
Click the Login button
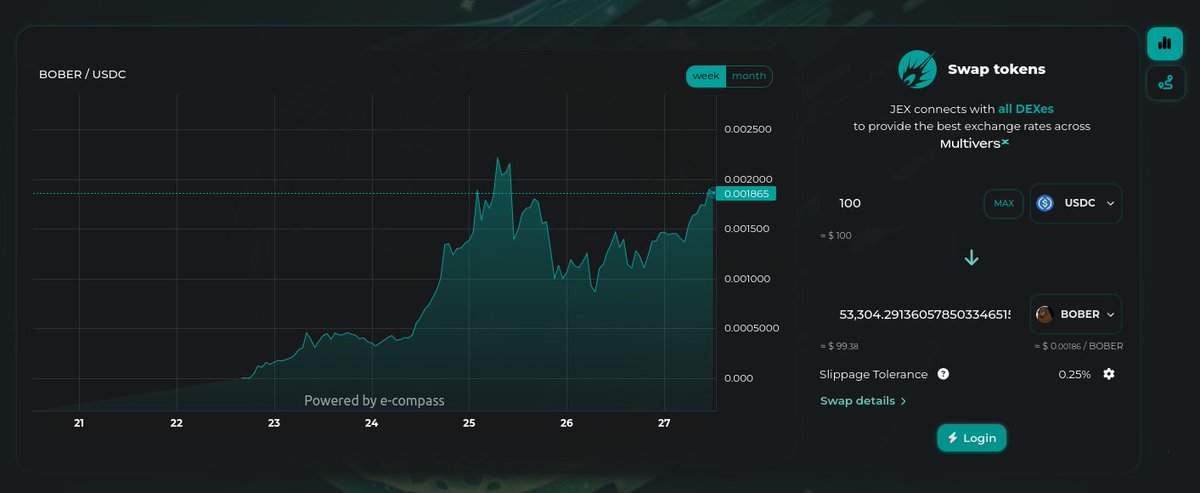[971, 438]
